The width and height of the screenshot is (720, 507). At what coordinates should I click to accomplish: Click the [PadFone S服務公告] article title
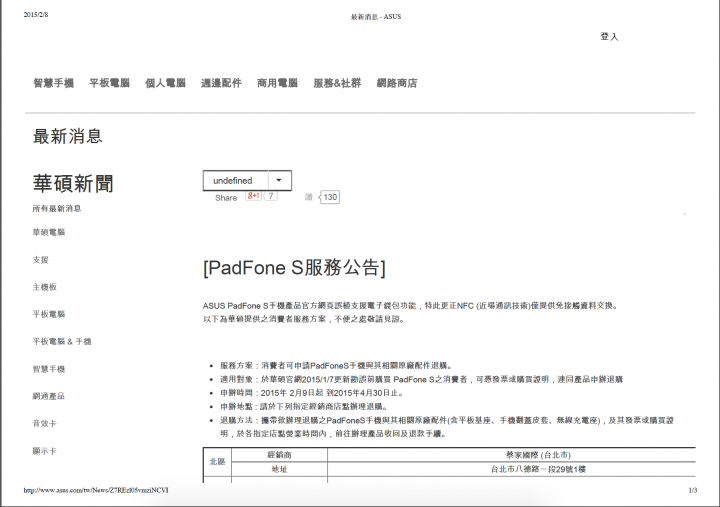294,268
